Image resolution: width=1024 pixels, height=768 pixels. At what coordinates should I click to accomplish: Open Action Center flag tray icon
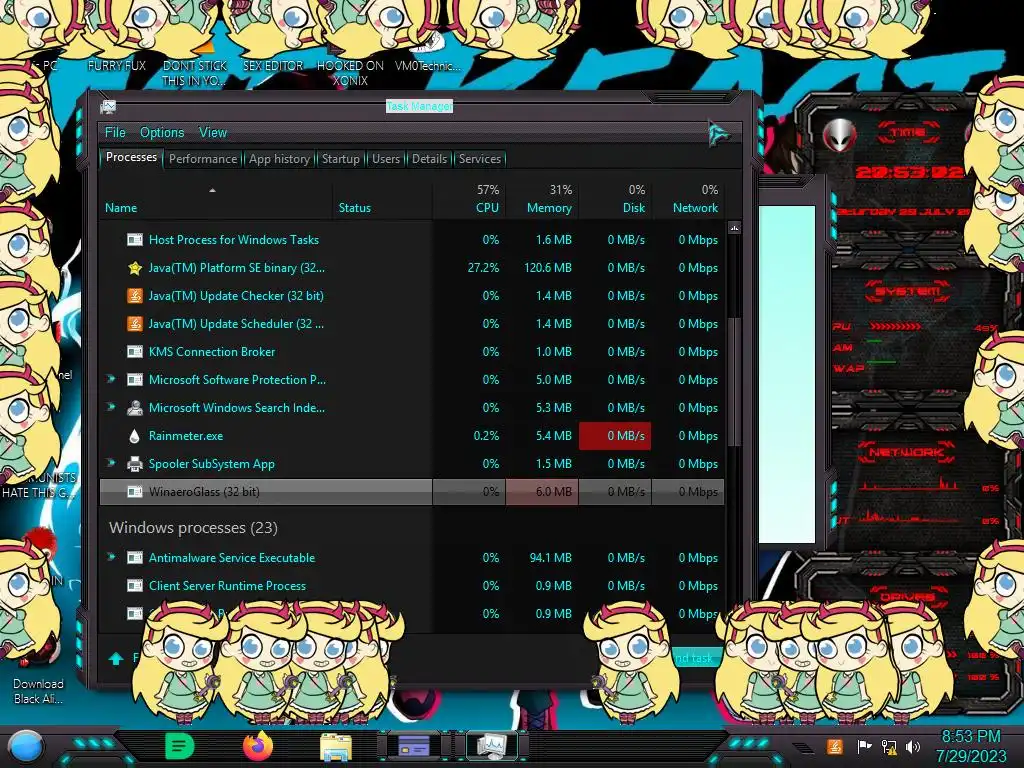point(864,746)
